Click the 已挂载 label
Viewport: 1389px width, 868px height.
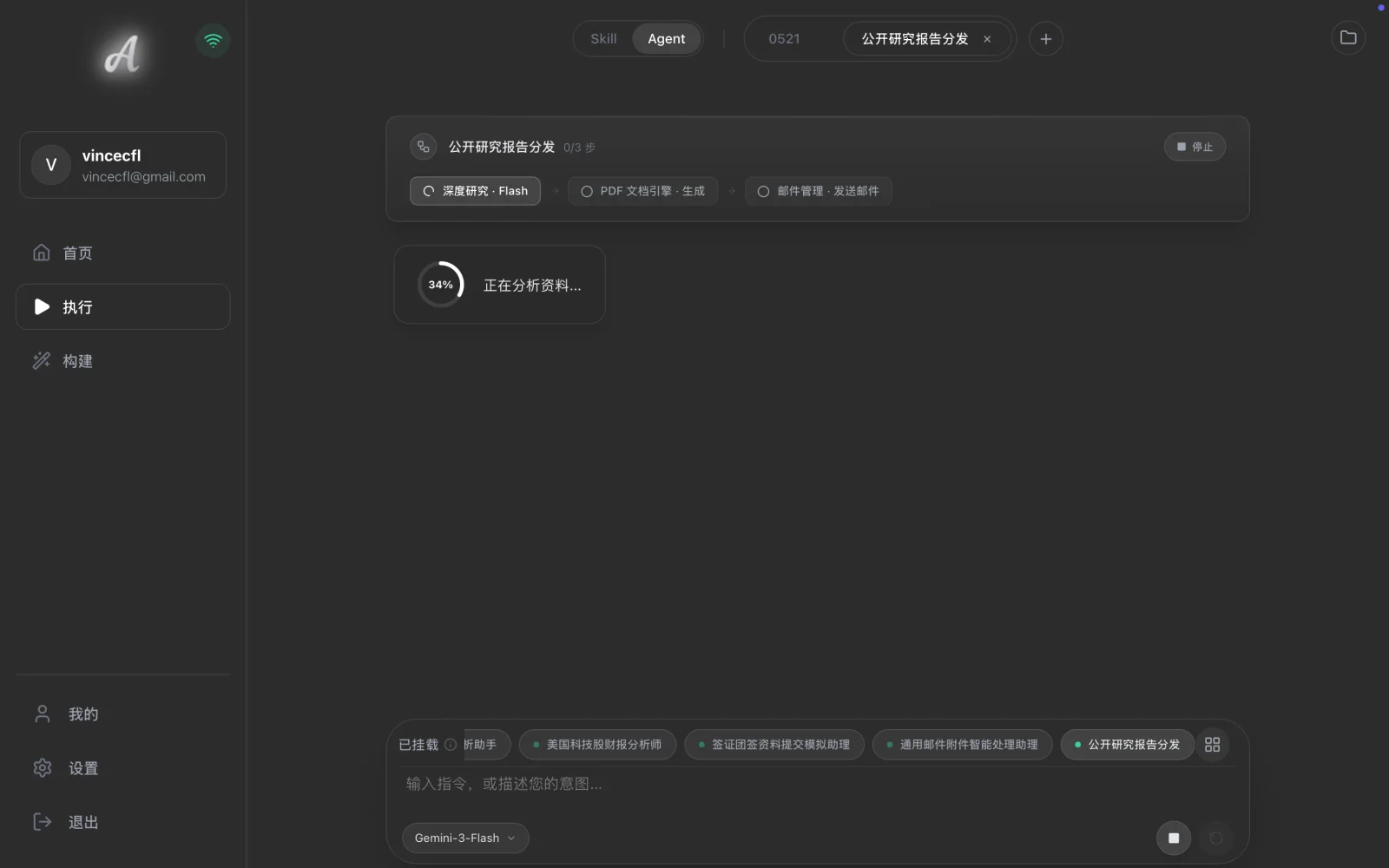418,745
